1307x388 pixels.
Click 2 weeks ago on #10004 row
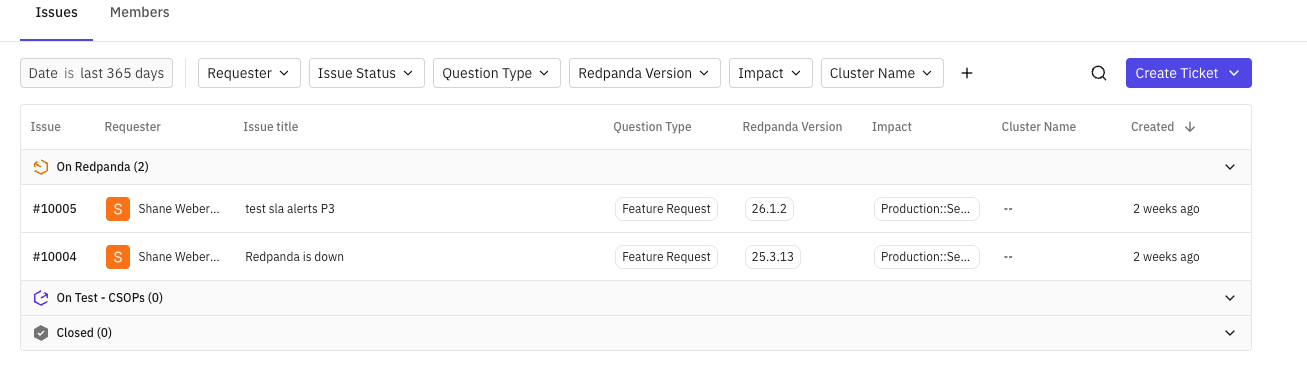(x=1166, y=257)
